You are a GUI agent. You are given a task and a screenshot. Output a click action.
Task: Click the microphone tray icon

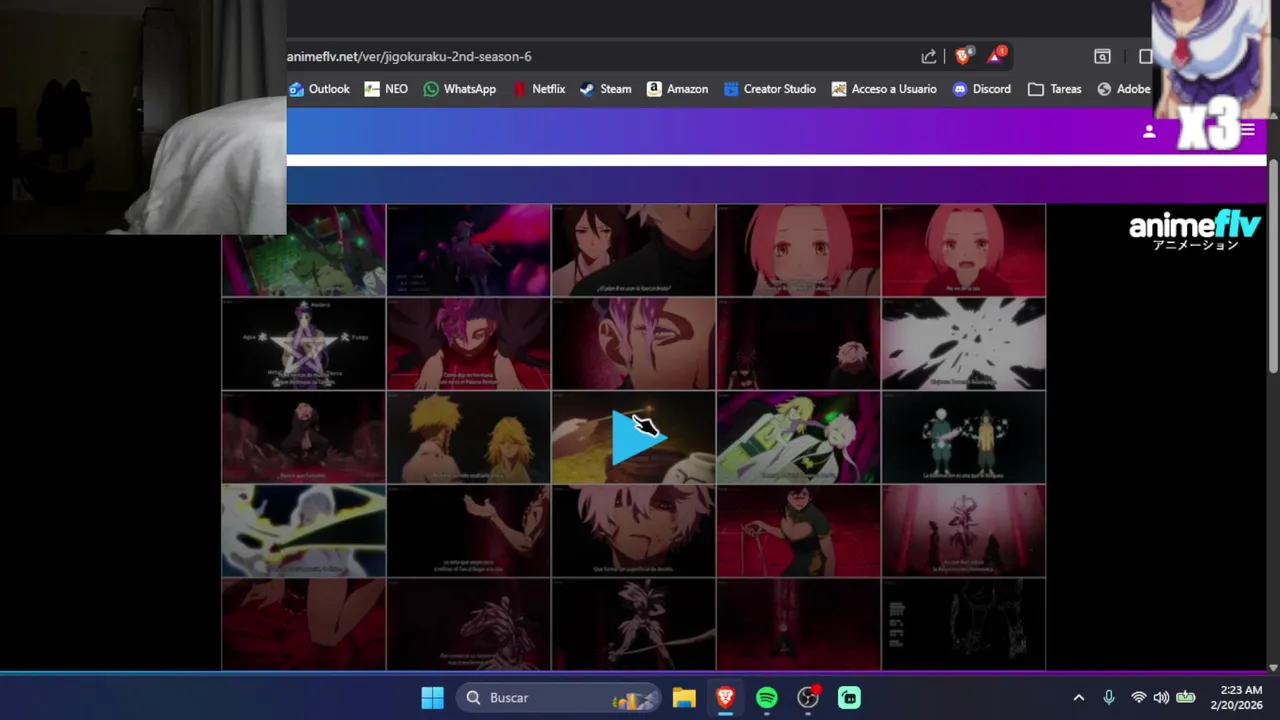coord(1108,698)
